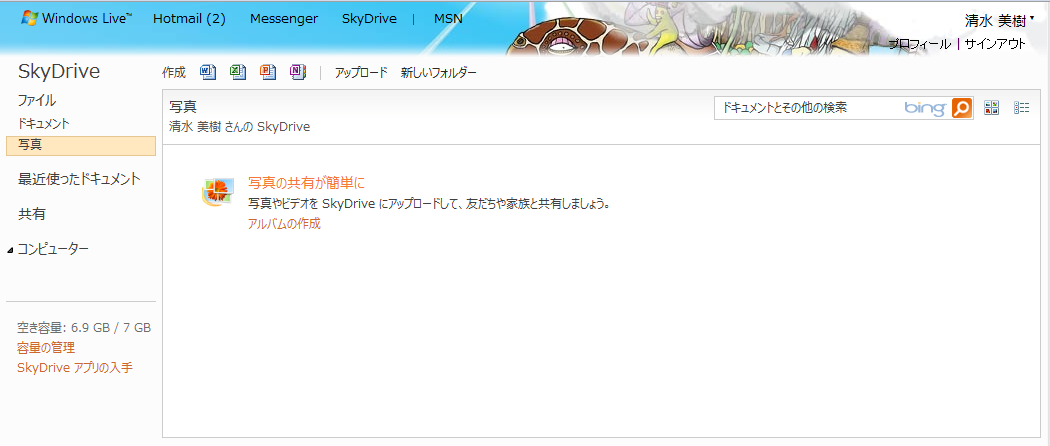Go to SkyDrive in top navigation
The image size is (1050, 446).
point(369,19)
